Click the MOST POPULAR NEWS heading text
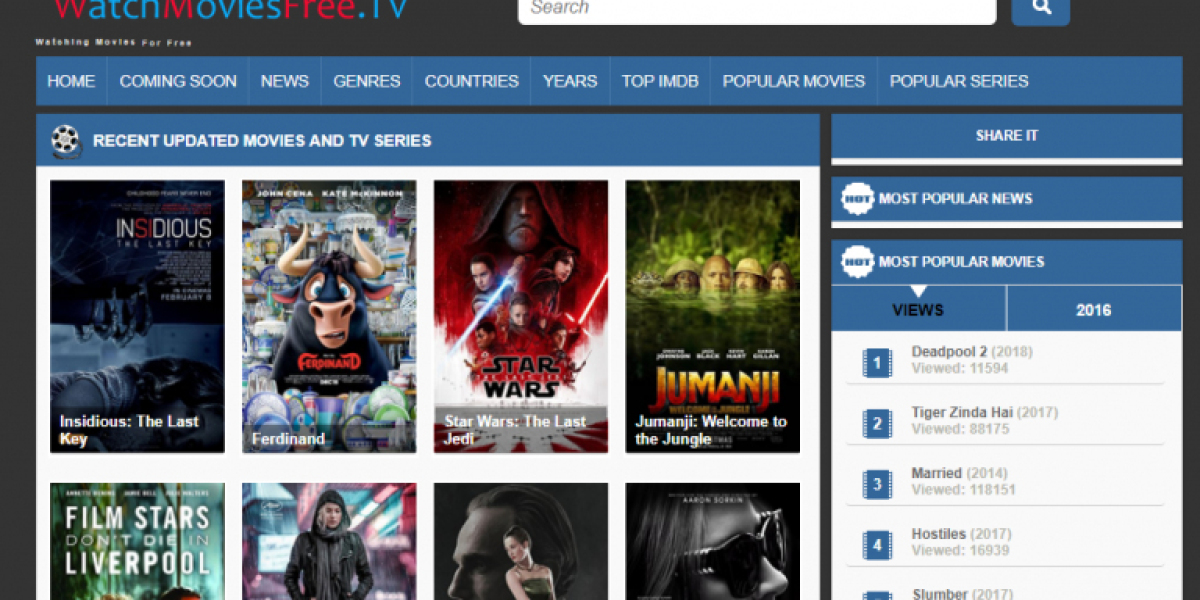The width and height of the screenshot is (1200, 600). tap(956, 199)
